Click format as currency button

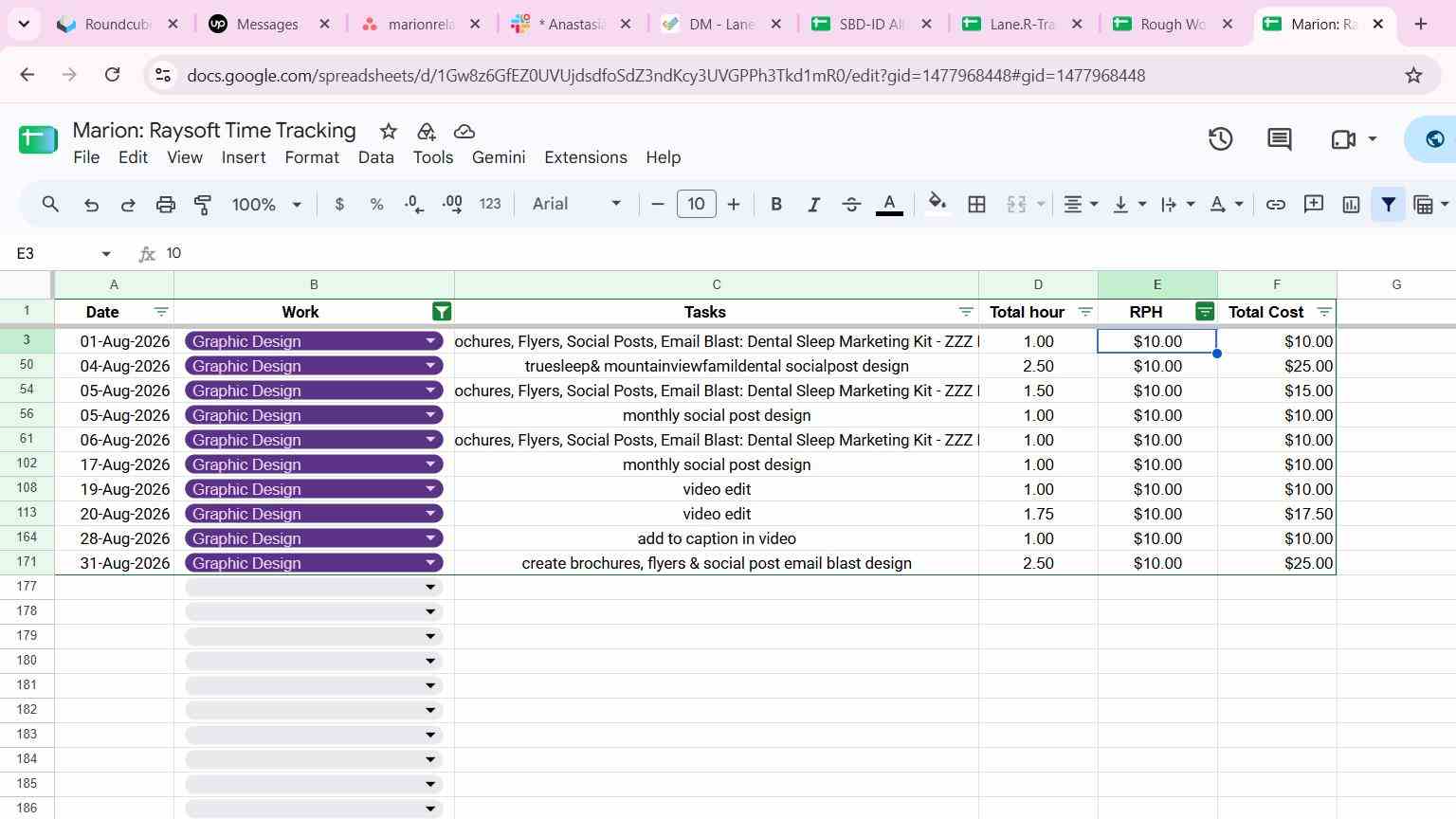pyautogui.click(x=339, y=204)
